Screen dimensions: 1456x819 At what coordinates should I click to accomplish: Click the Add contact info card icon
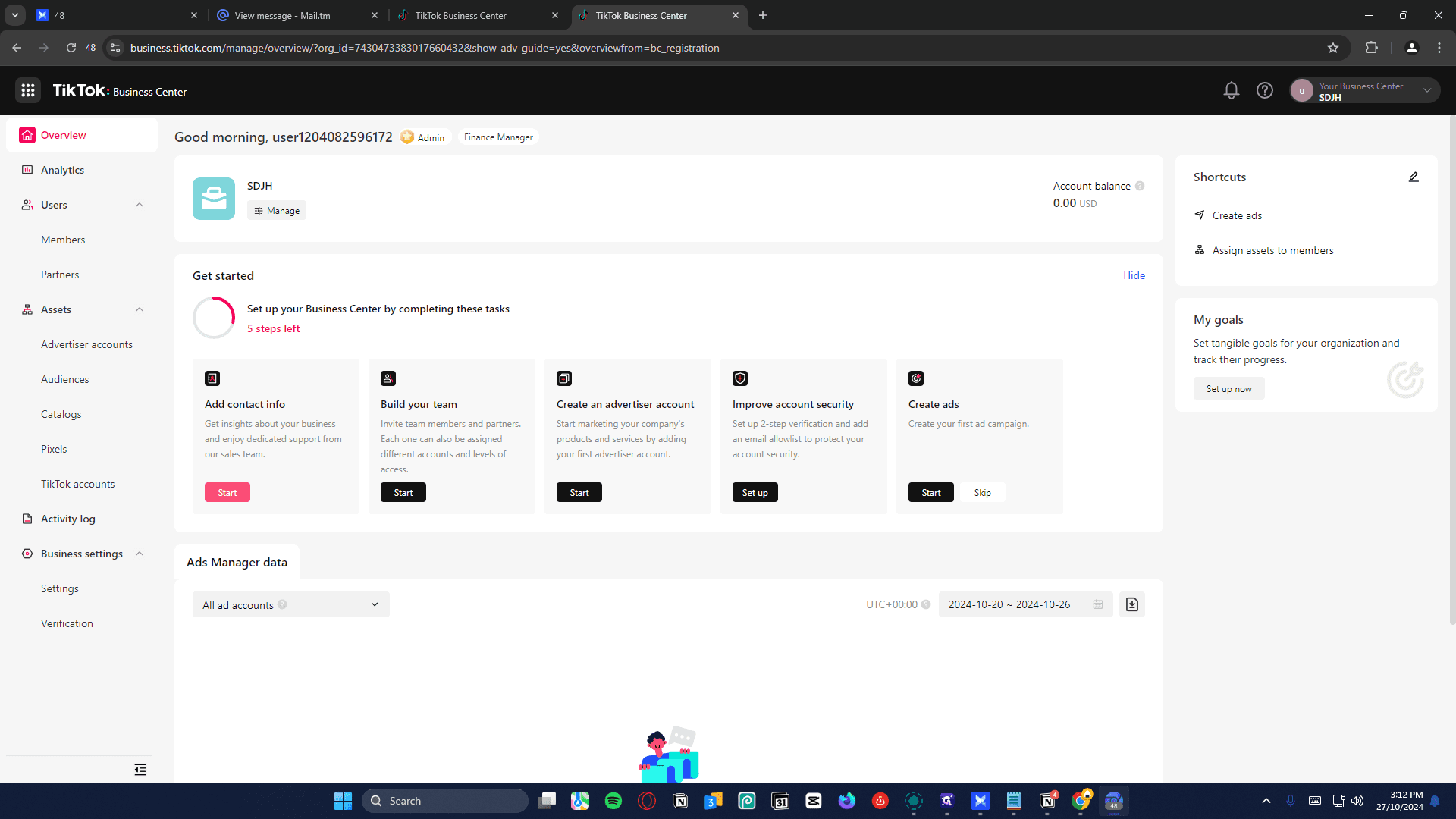coord(212,378)
